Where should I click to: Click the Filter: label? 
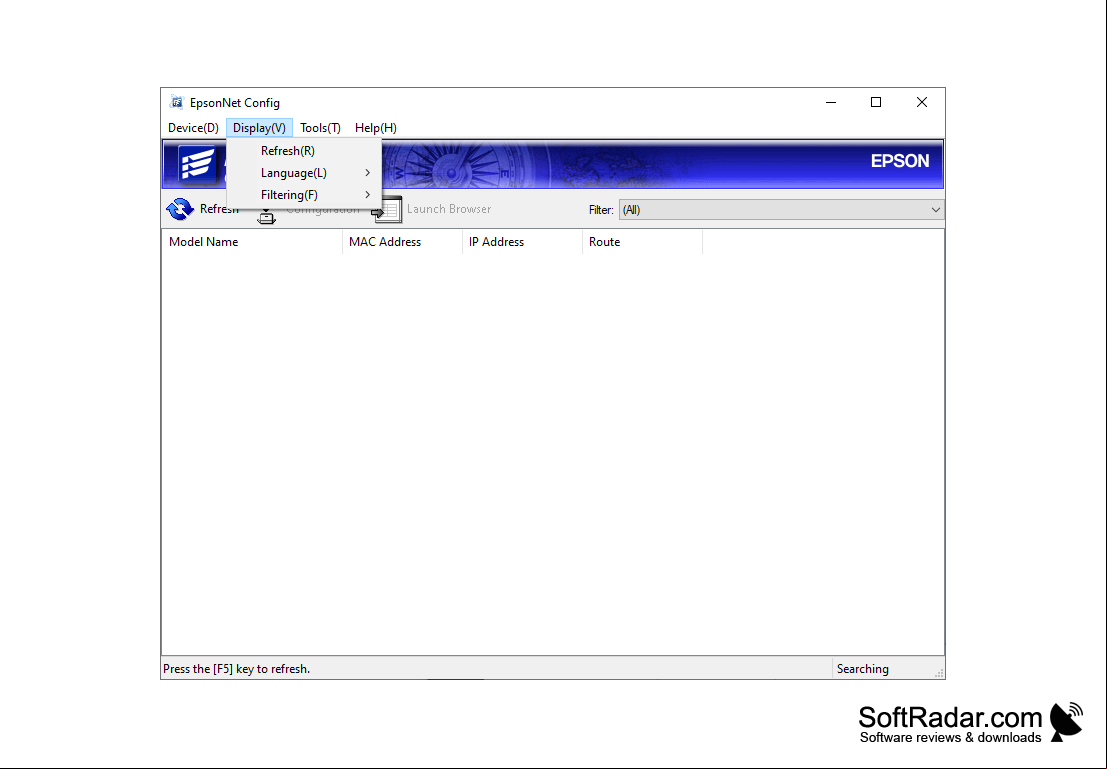click(x=601, y=210)
